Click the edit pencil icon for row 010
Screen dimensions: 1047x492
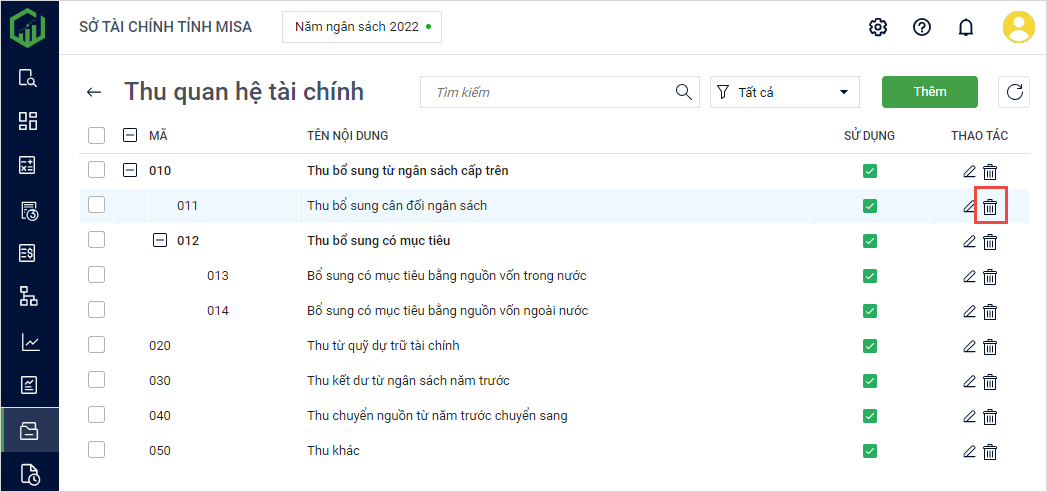coord(968,171)
